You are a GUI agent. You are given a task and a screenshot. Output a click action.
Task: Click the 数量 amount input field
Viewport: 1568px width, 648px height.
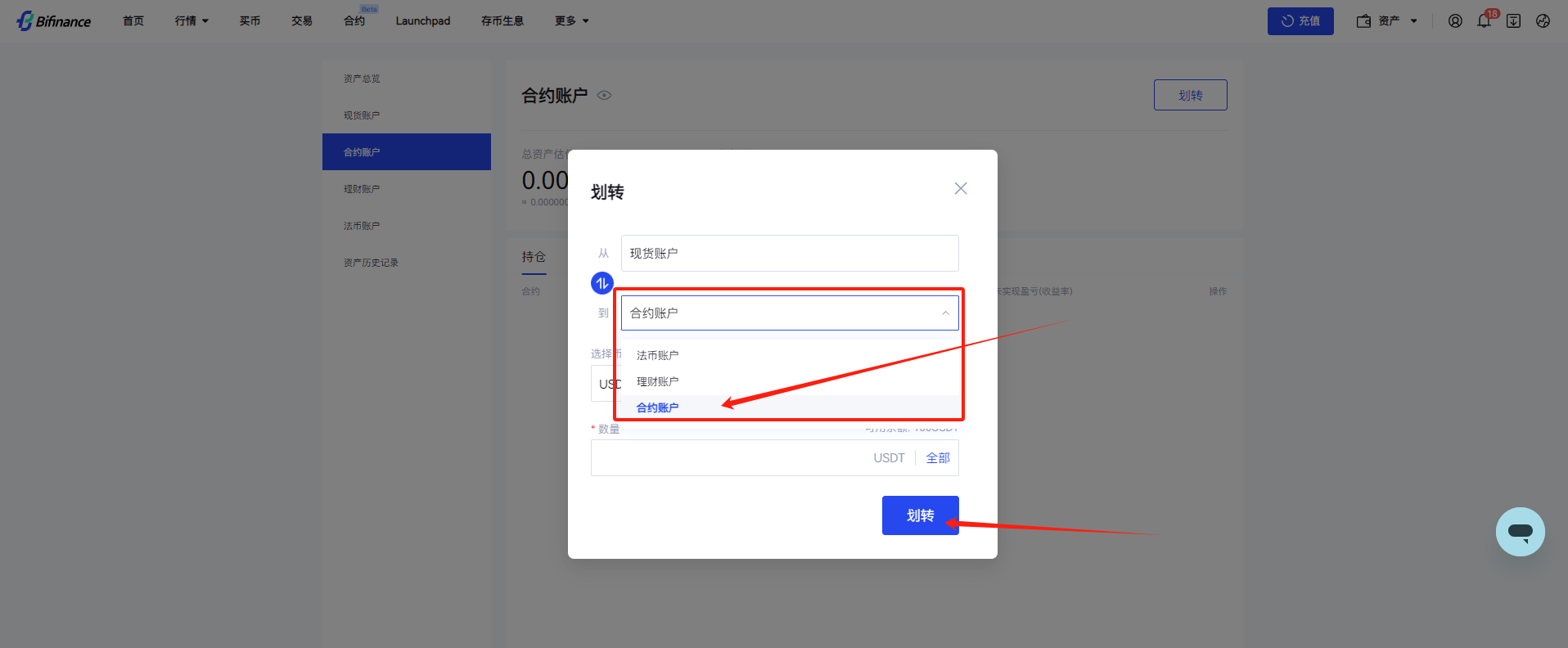click(x=728, y=458)
